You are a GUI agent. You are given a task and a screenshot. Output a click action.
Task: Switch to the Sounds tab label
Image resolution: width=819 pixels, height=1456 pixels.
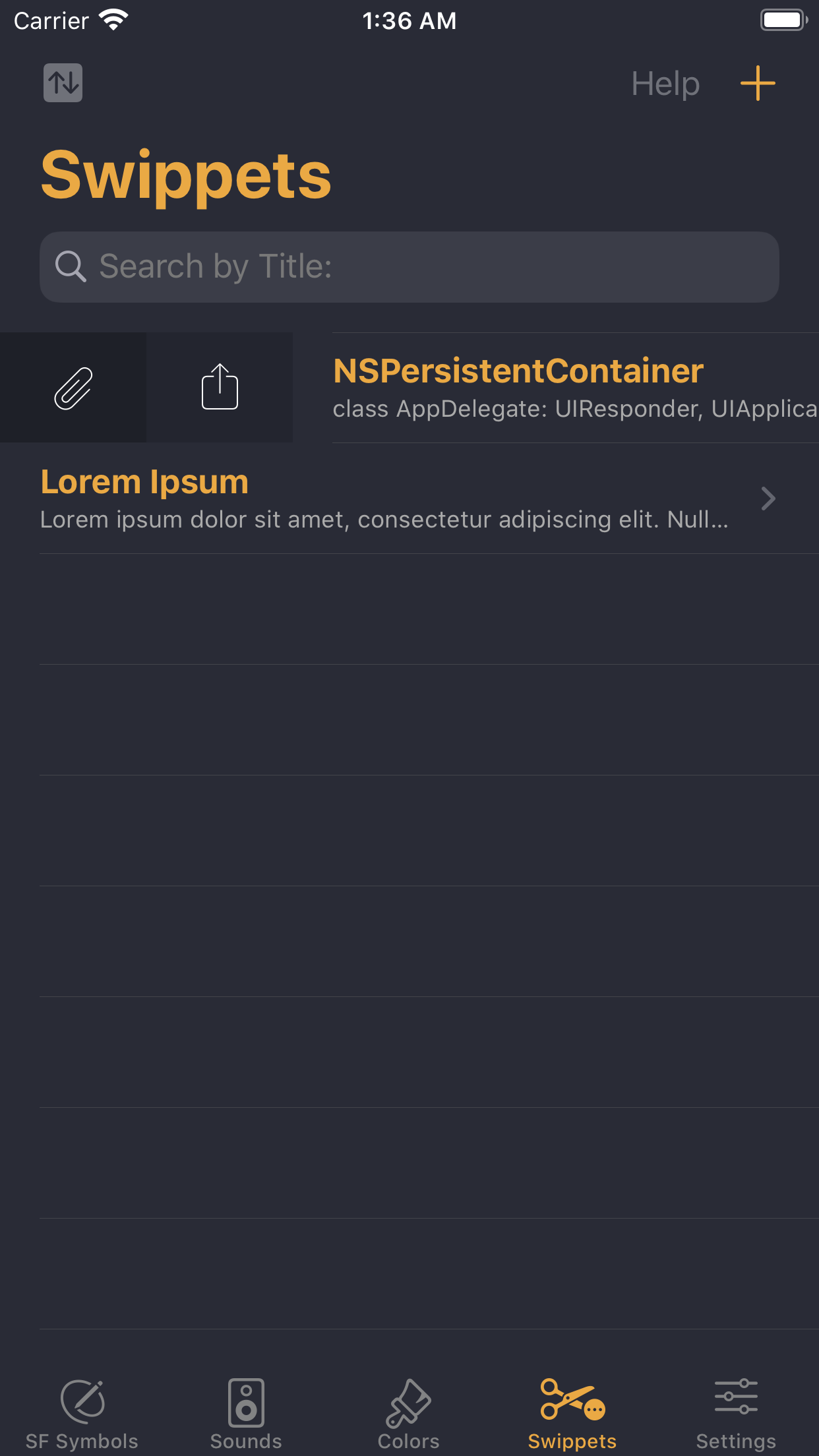pos(246,1441)
